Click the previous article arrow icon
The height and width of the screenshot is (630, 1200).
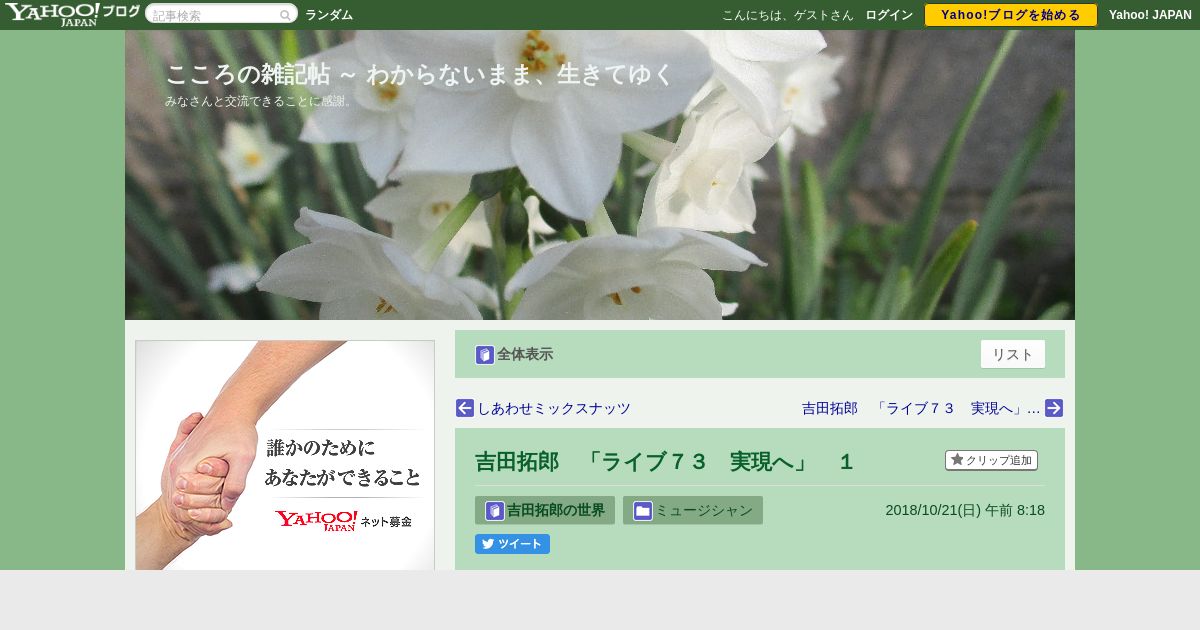[x=465, y=408]
